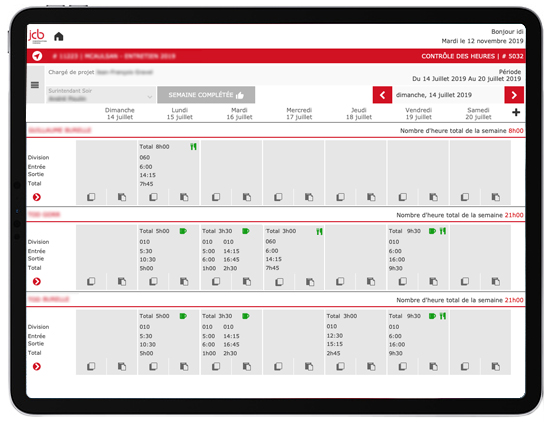
Task: Toggle meal icon on middle employee's Vendredi 9h30 entry
Action: pyautogui.click(x=443, y=231)
